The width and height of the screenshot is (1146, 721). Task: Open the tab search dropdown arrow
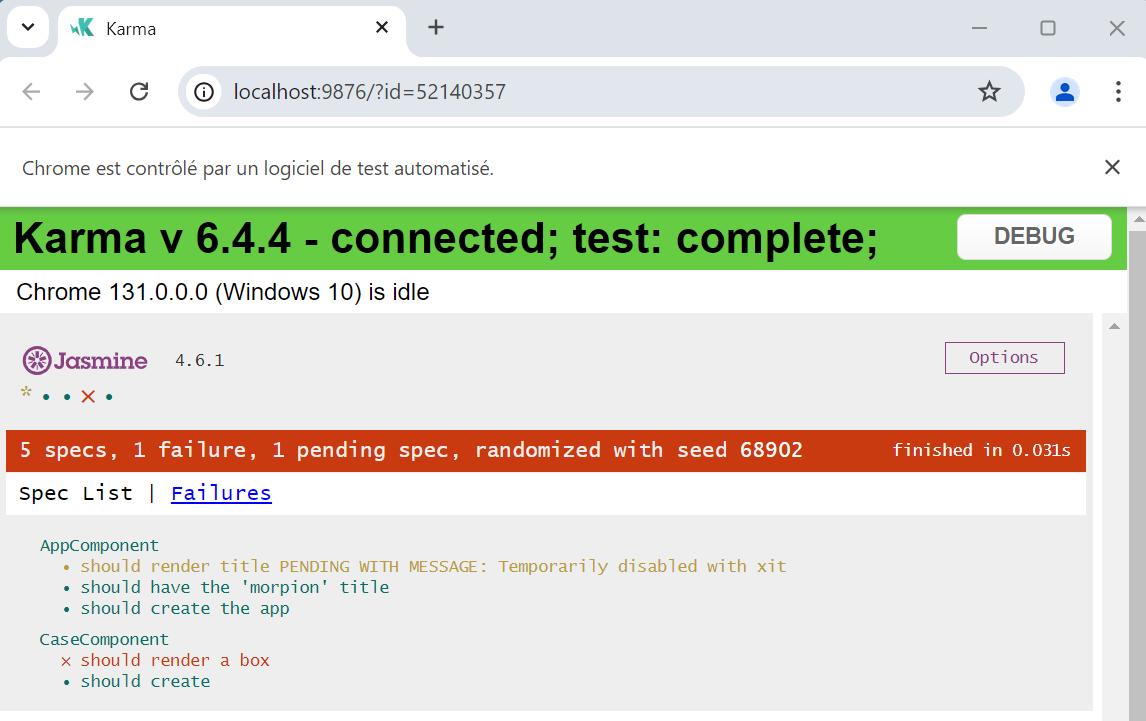[28, 28]
